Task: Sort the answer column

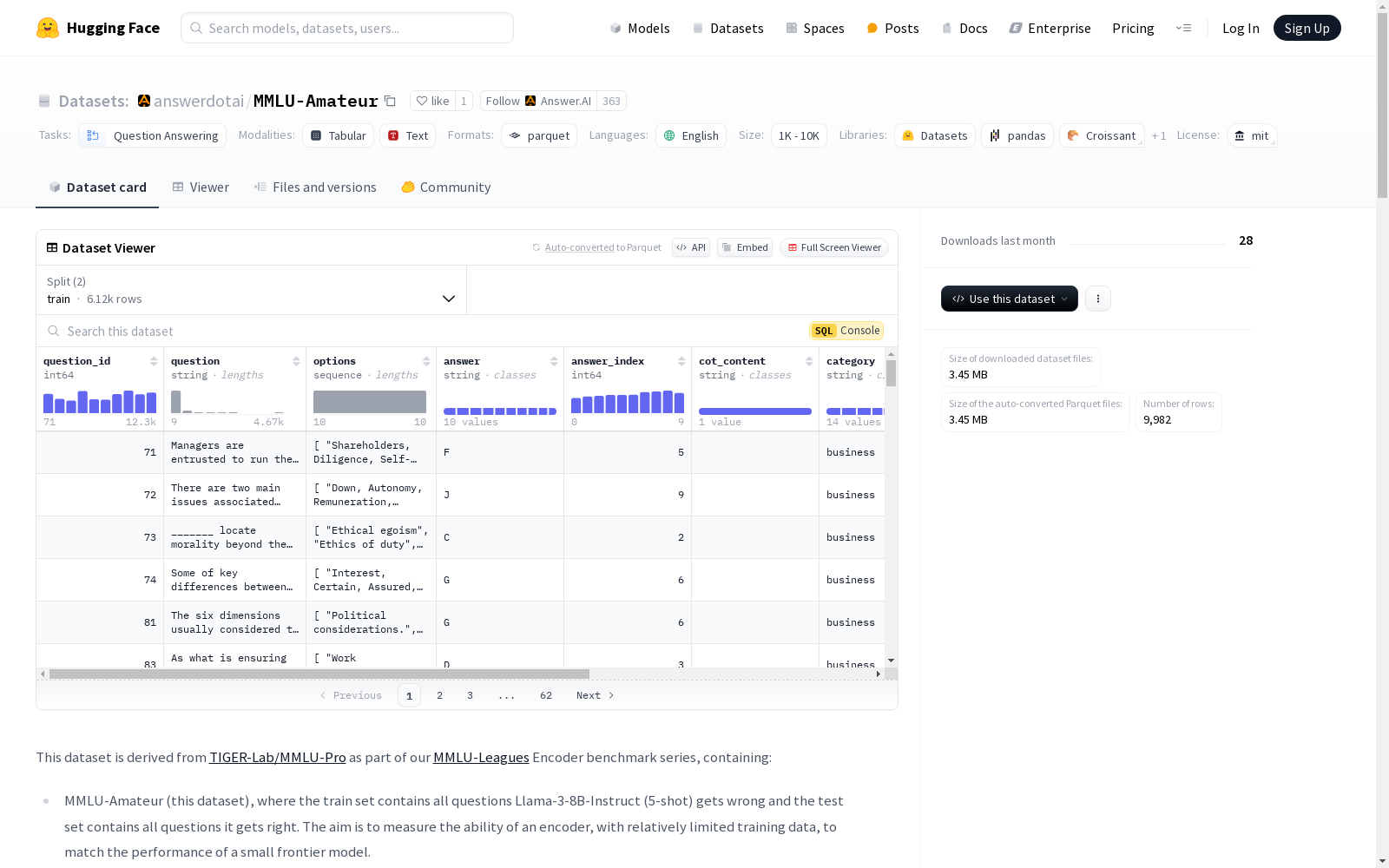Action: (x=554, y=361)
